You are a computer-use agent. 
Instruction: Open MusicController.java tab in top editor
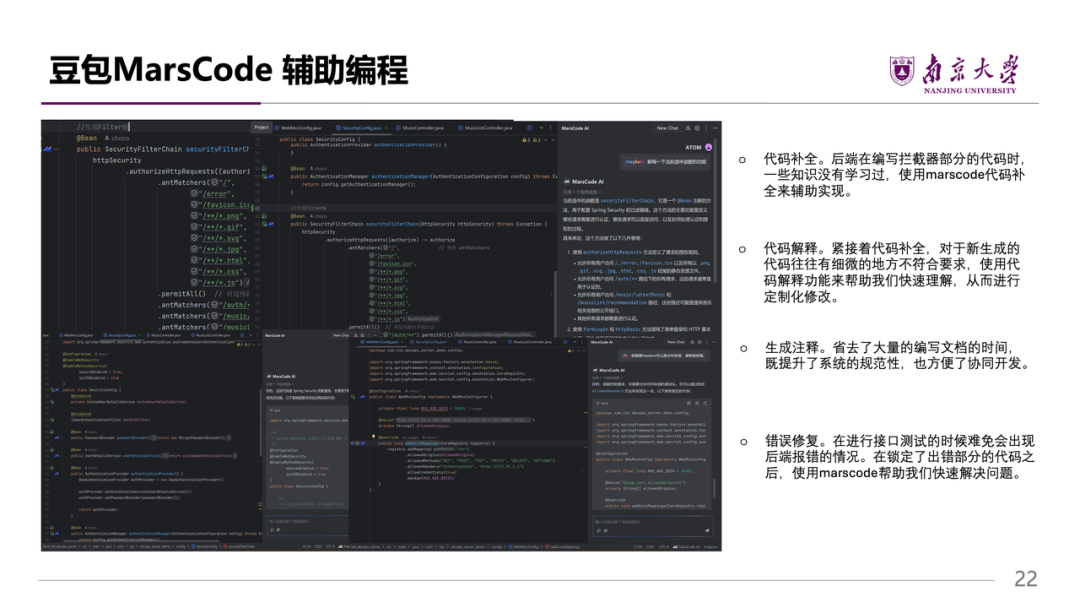tap(419, 128)
